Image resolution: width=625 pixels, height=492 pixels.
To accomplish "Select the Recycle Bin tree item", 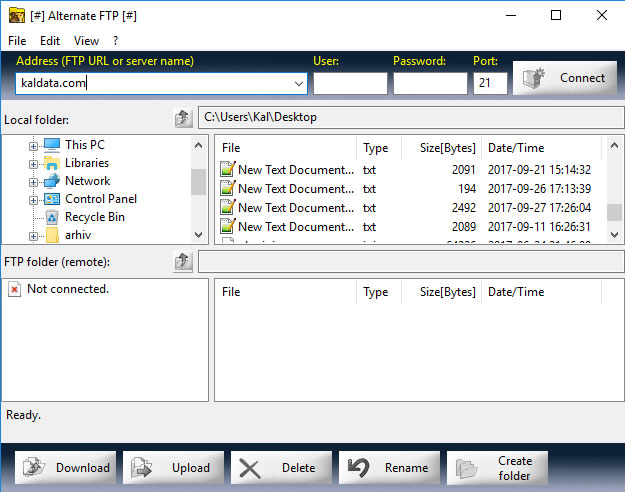I will point(95,217).
